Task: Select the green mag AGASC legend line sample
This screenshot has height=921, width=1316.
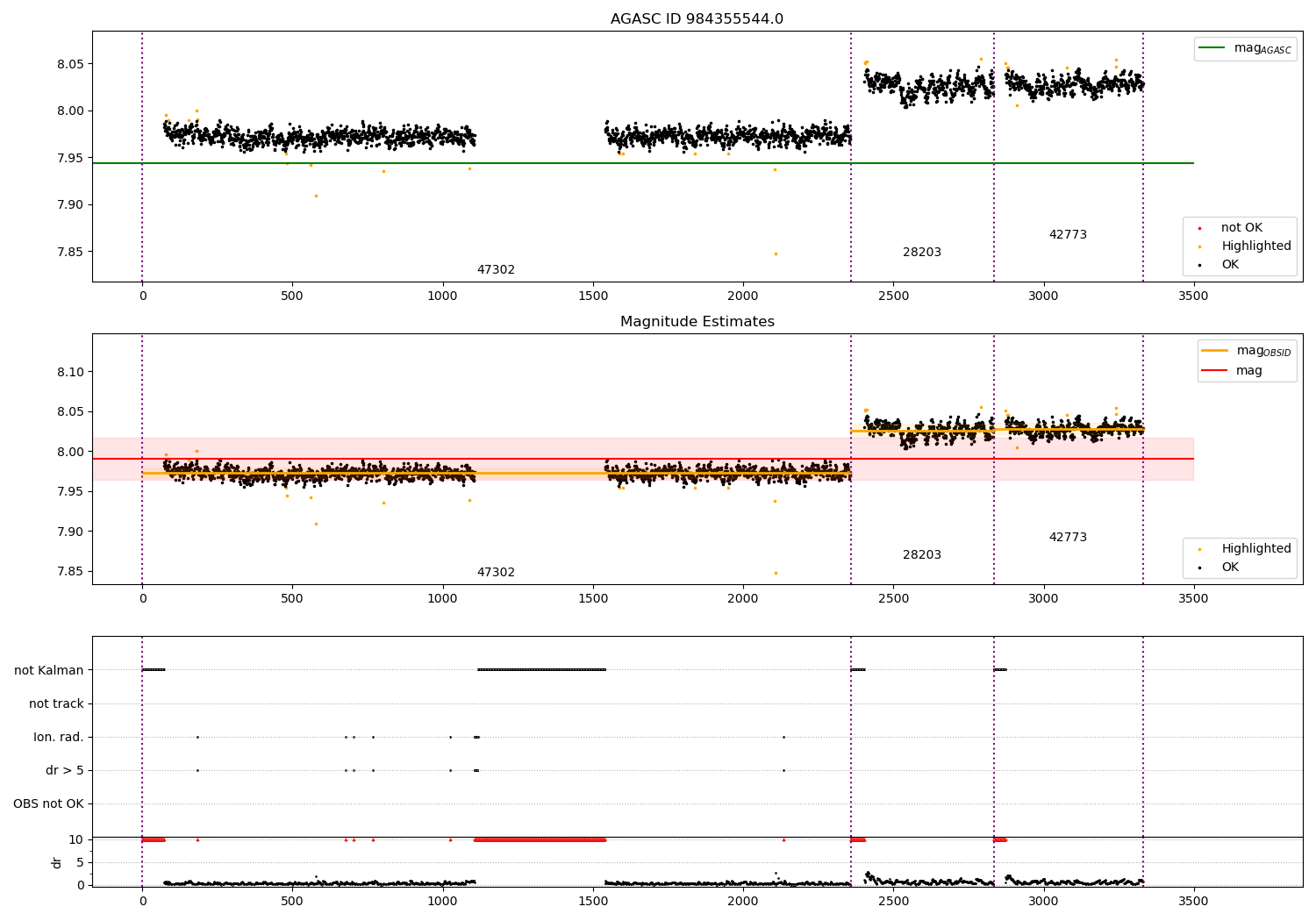Action: click(x=1211, y=48)
